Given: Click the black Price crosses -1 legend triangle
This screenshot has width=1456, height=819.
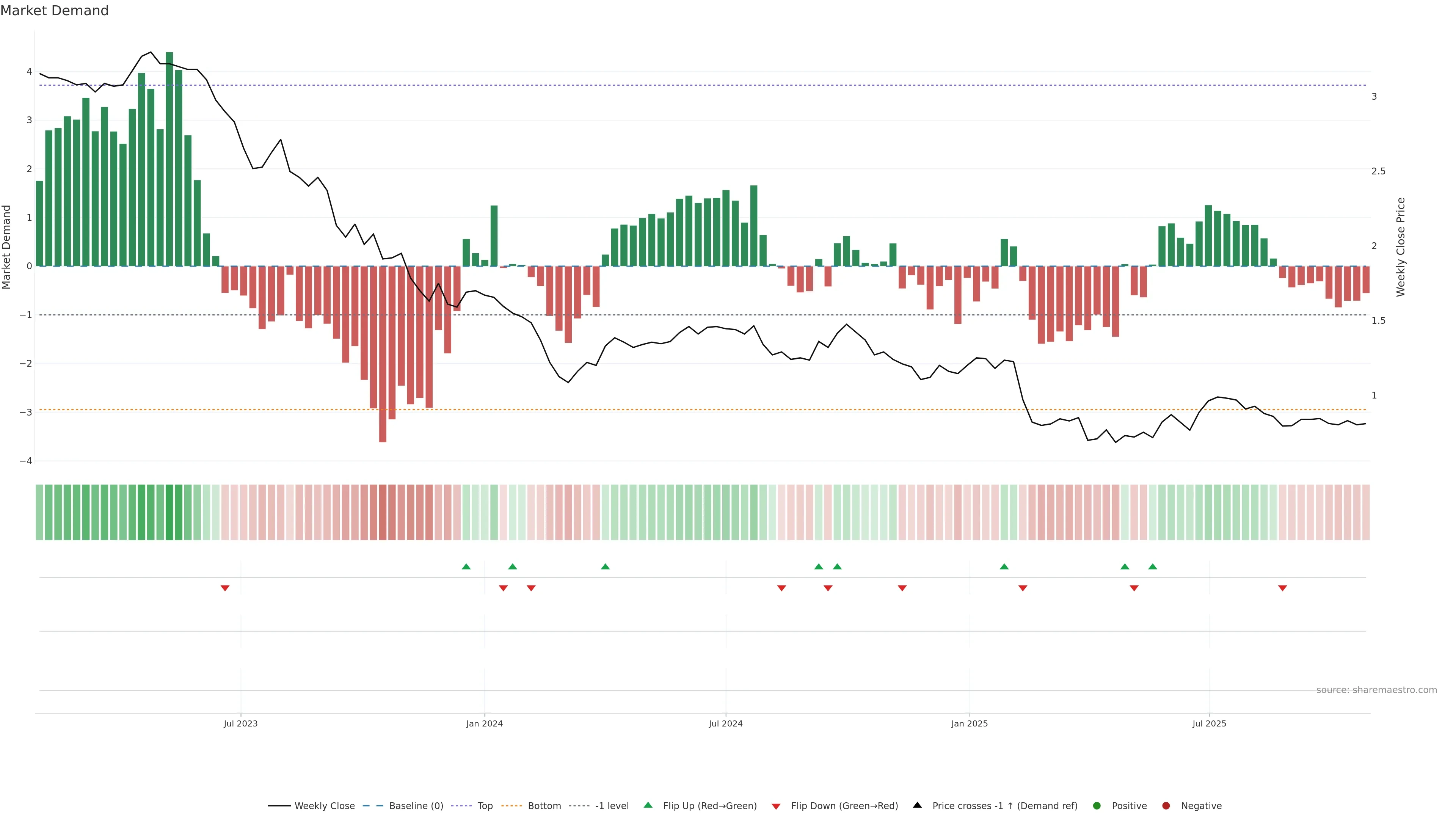Looking at the screenshot, I should tap(917, 805).
